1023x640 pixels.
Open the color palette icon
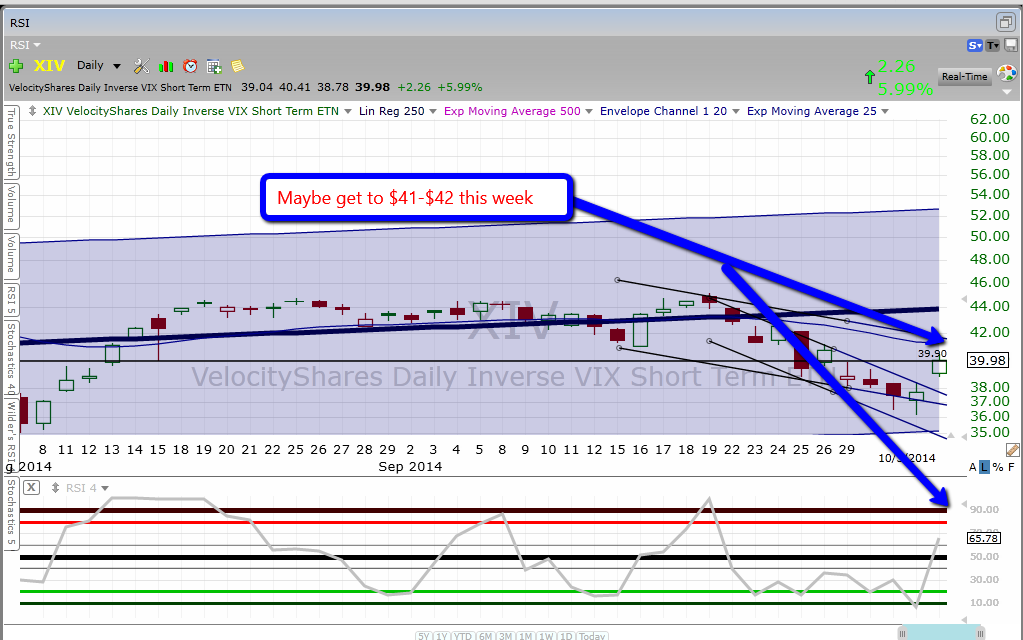coord(1007,73)
